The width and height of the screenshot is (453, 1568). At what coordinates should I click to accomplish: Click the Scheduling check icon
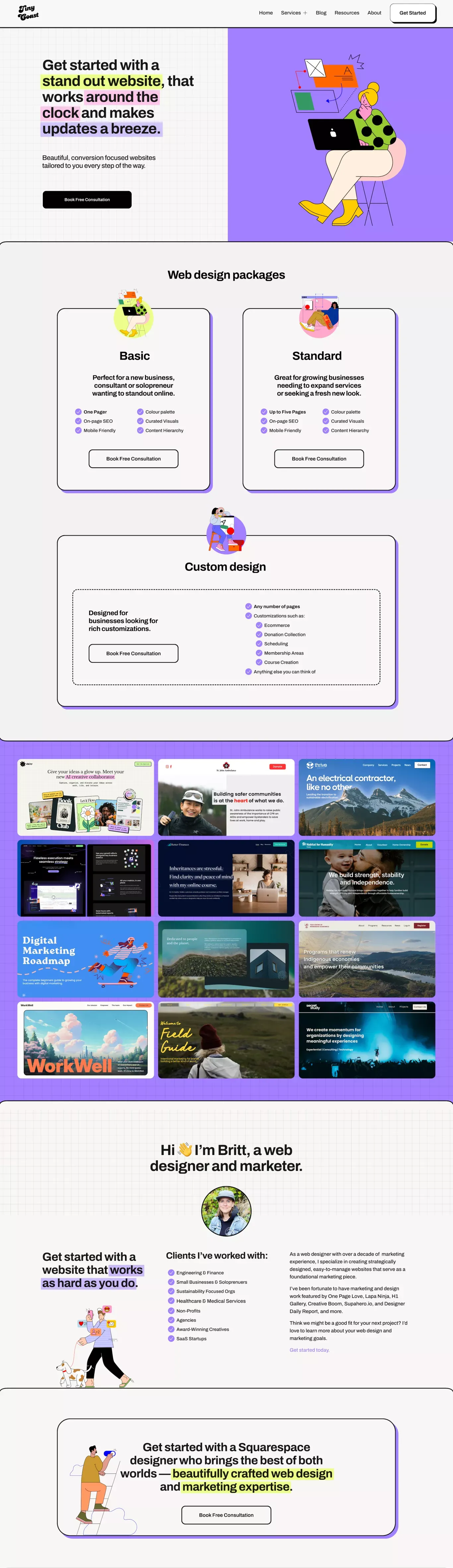tap(259, 644)
